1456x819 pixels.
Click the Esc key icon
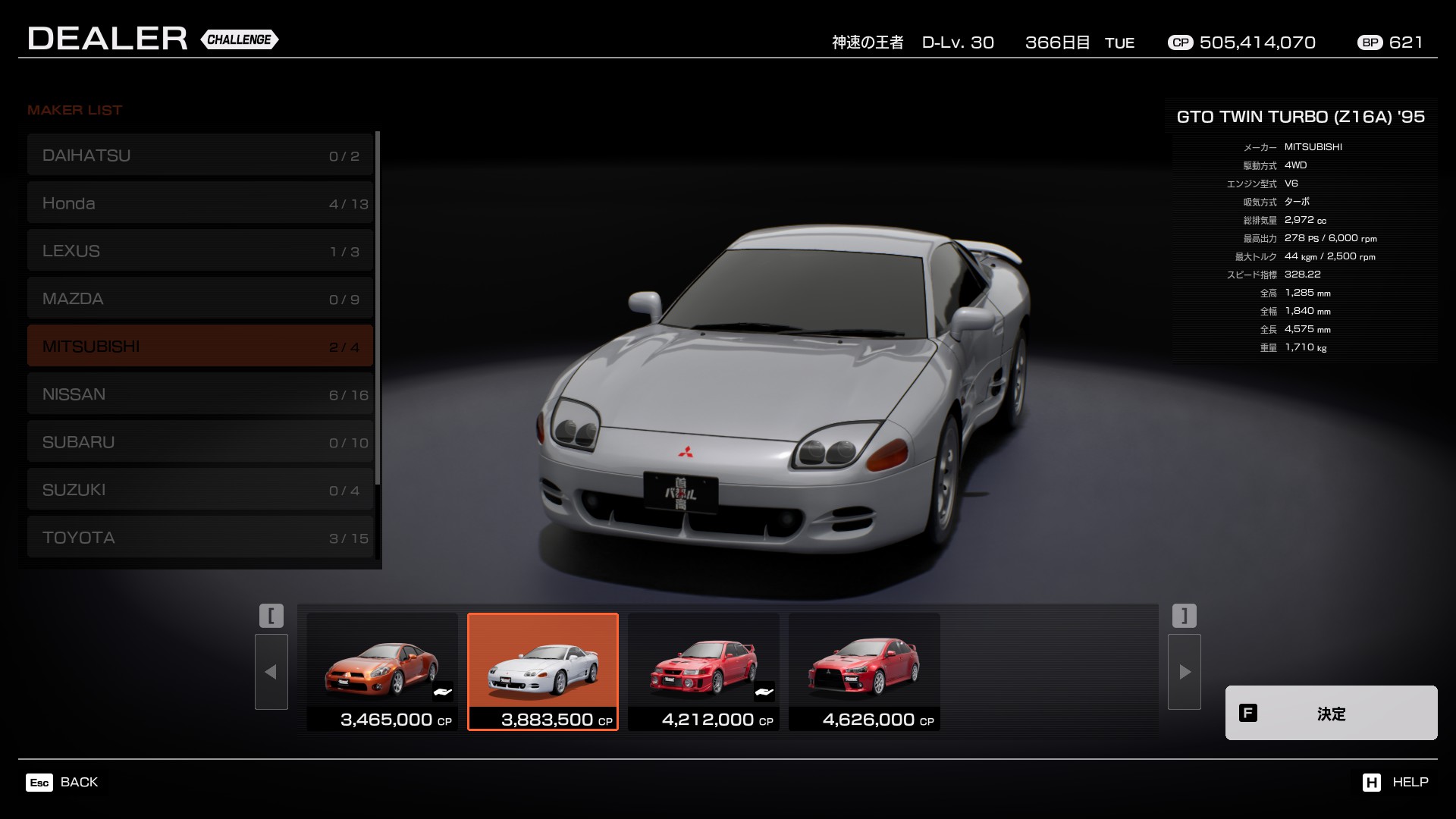click(39, 783)
